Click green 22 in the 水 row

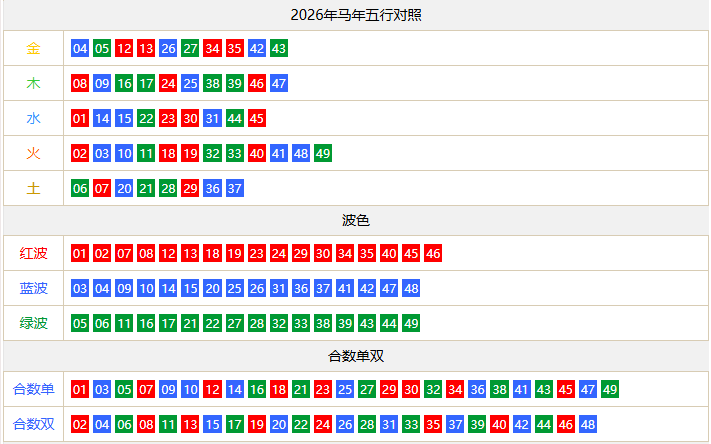146,118
